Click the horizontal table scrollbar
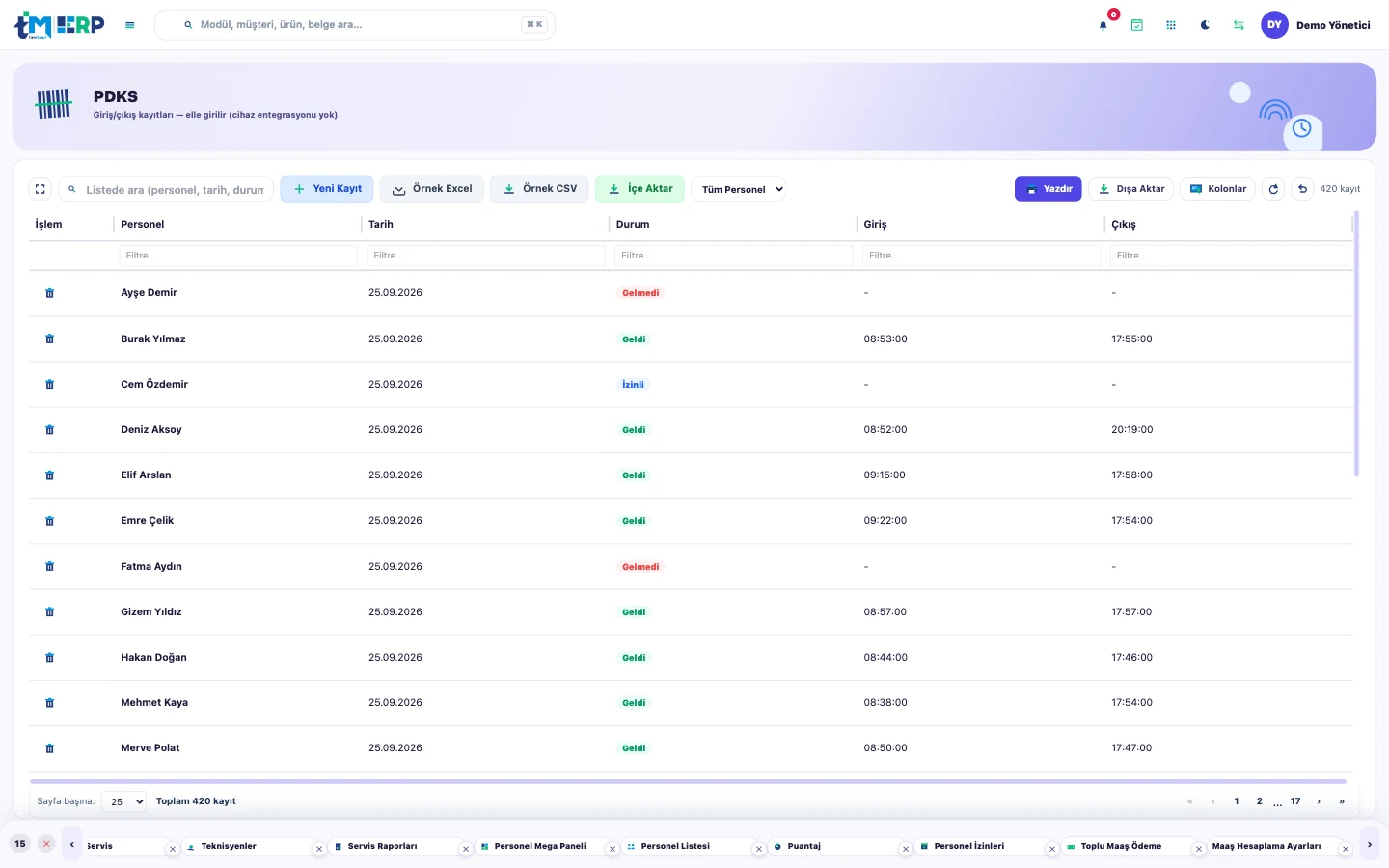Viewport: 1389px width, 868px height. point(688,781)
